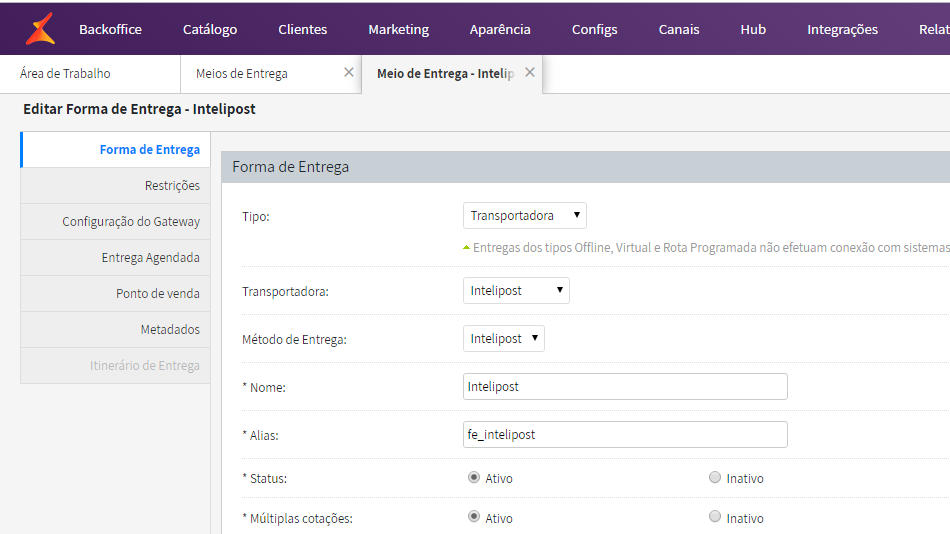Open Itinerário de Entrega side tab
This screenshot has width=950, height=534.
point(116,365)
